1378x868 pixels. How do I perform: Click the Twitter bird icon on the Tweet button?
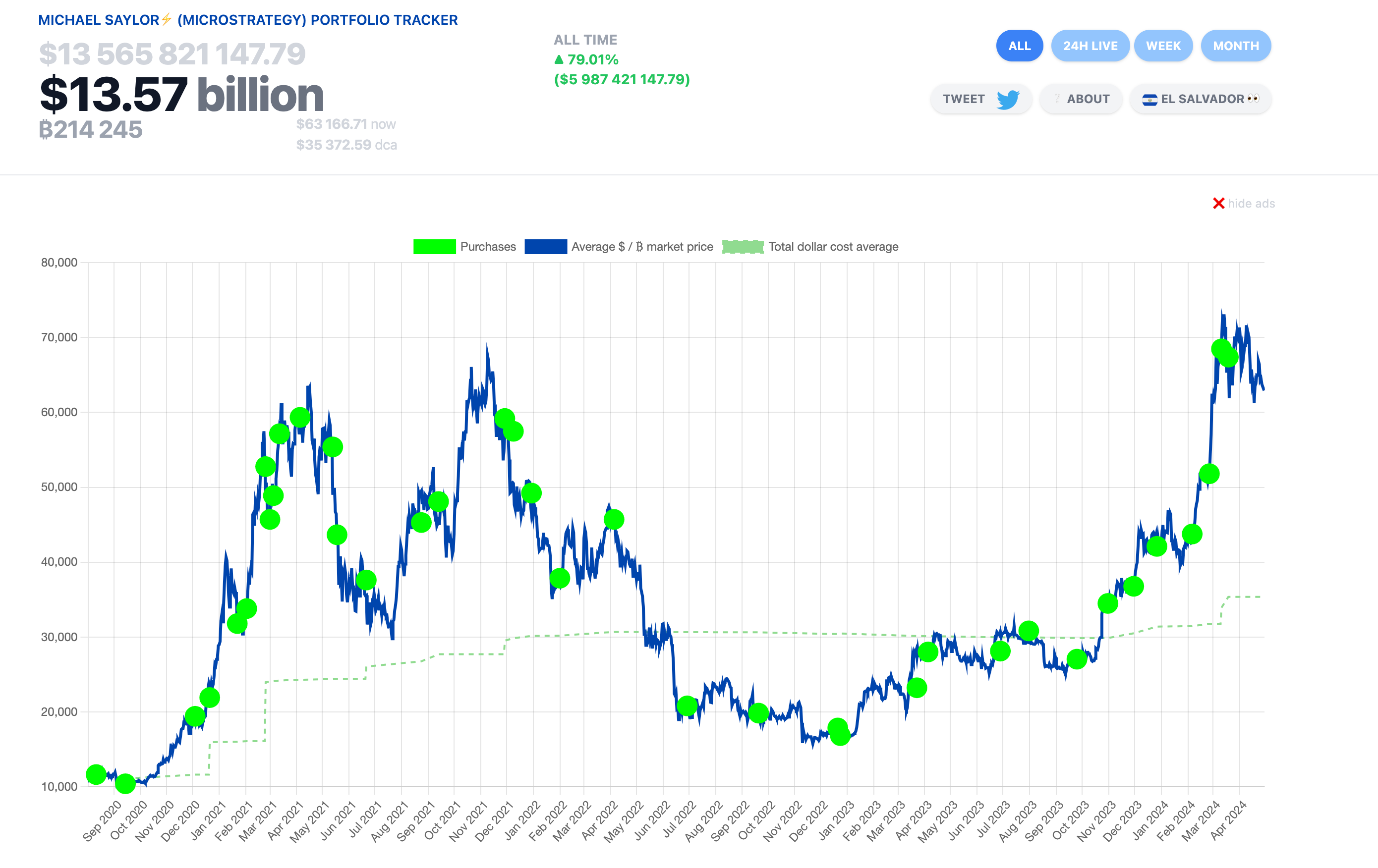pos(1010,99)
